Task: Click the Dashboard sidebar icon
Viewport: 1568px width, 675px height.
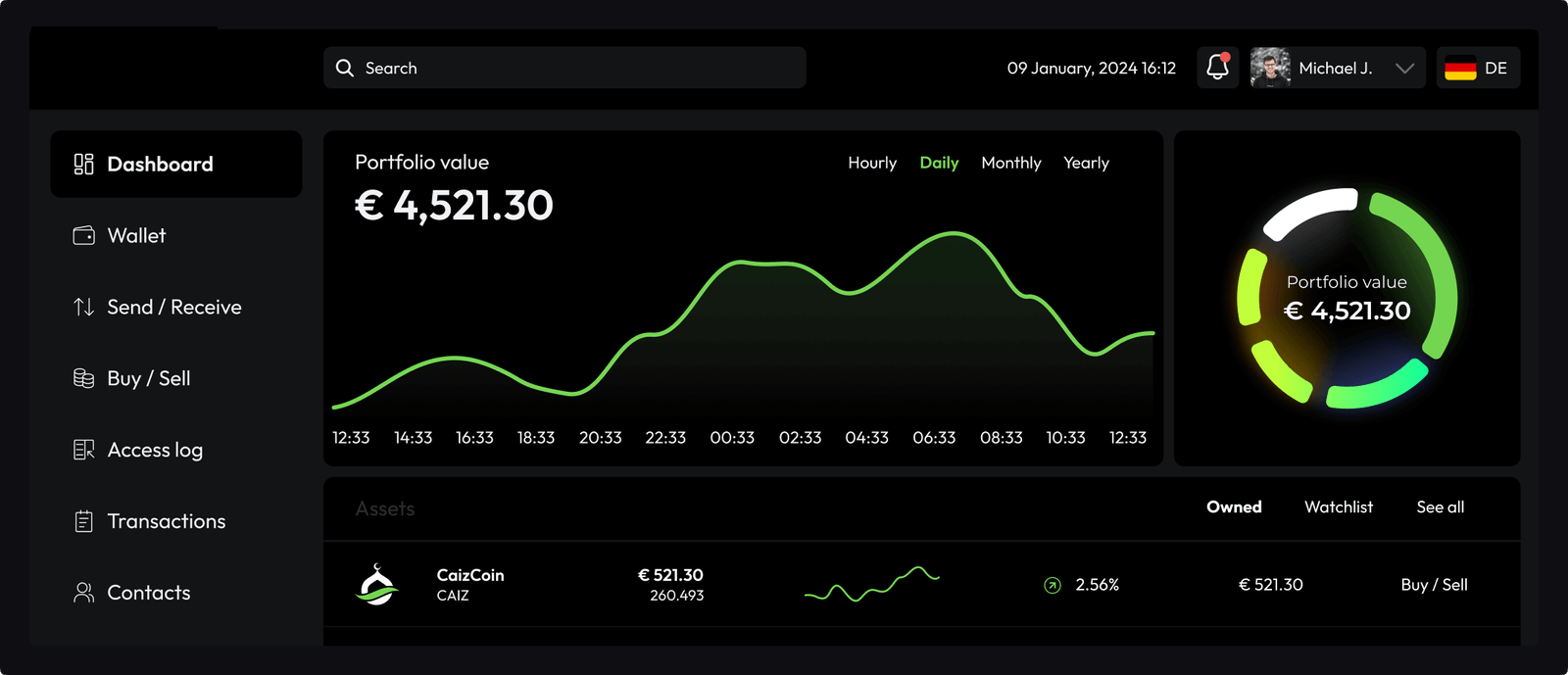Action: [84, 164]
